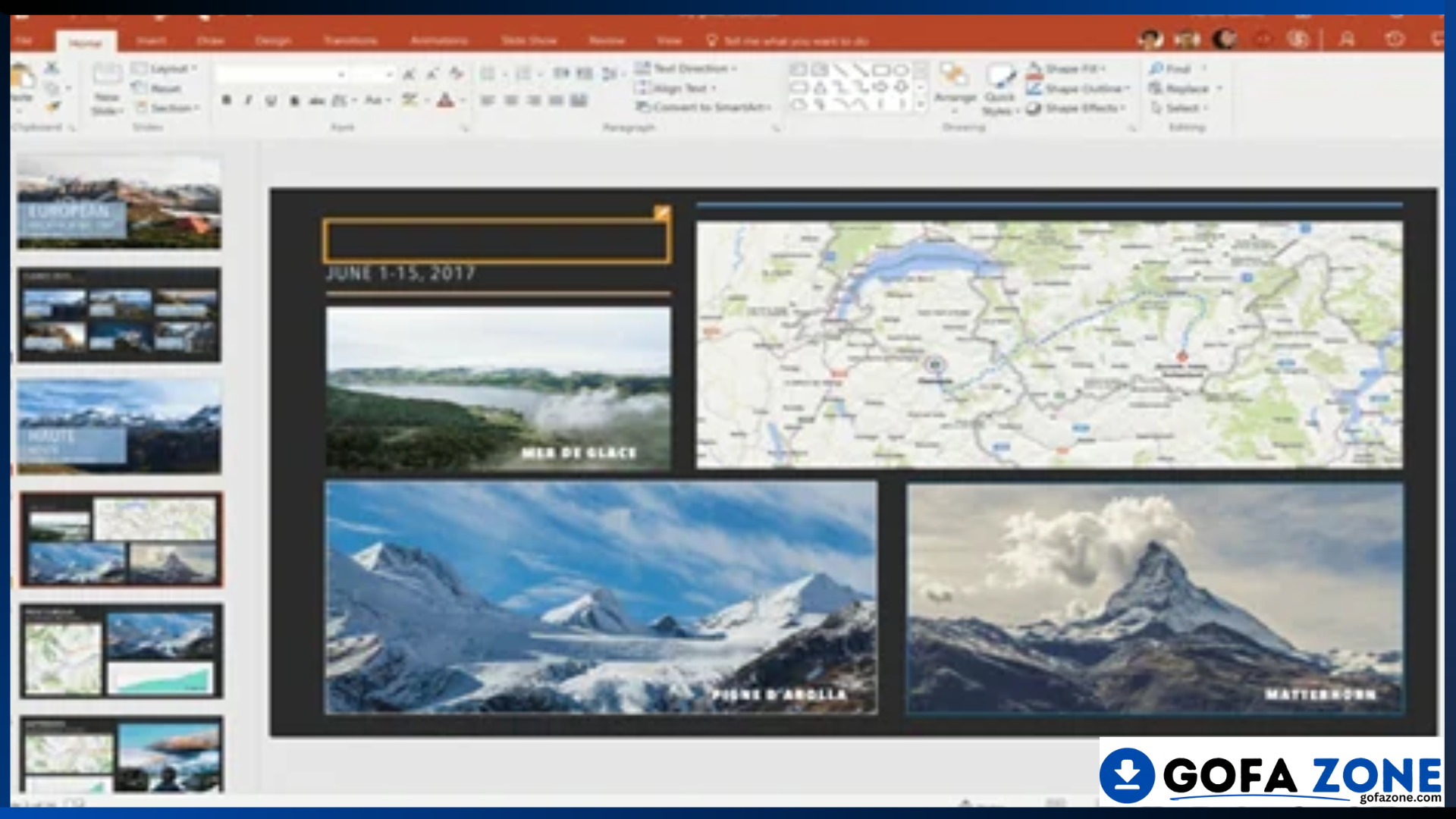The image size is (1456, 819).
Task: Click the selected title text box on slide
Action: pos(497,241)
